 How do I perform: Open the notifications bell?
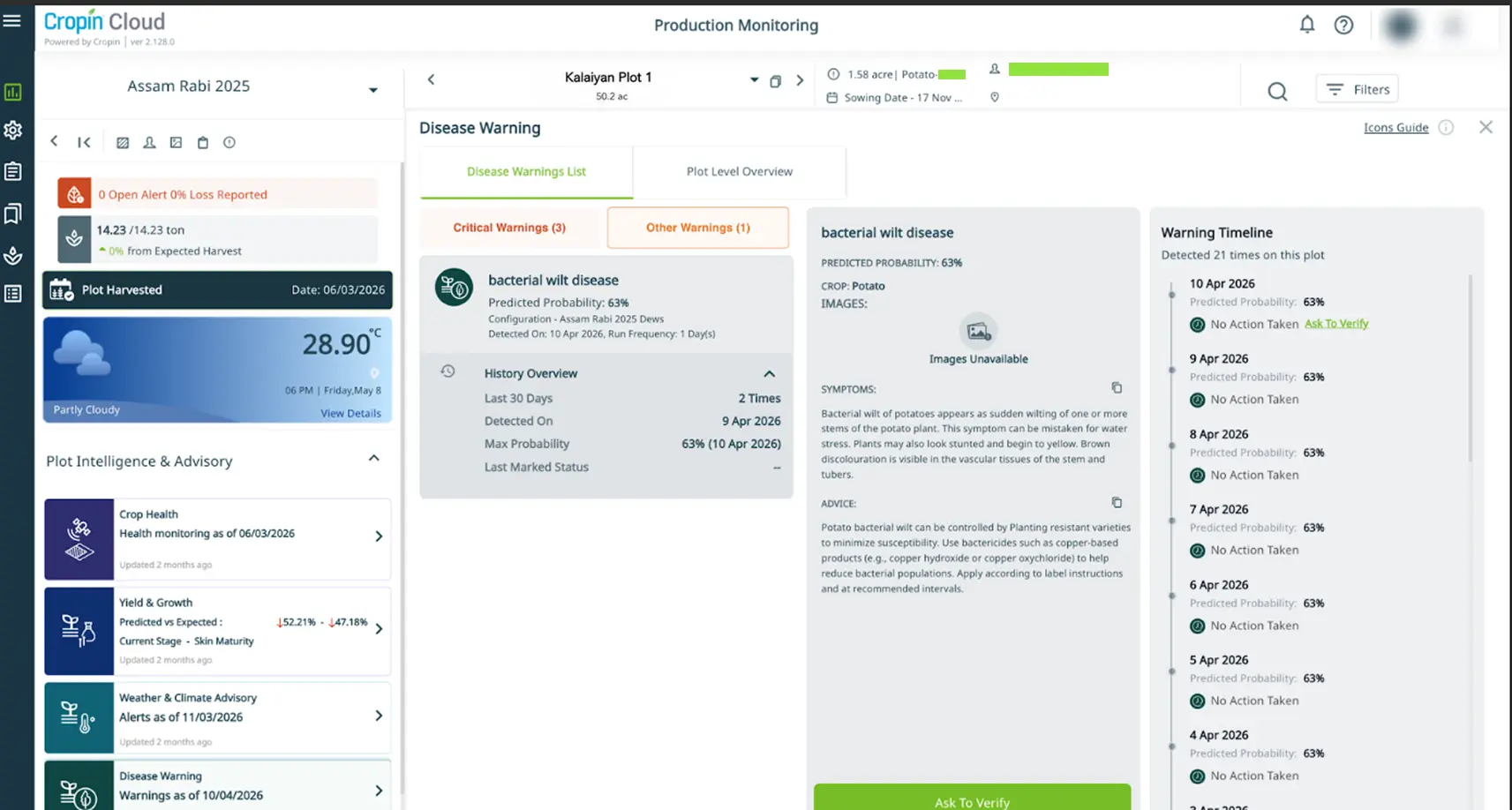click(x=1307, y=25)
